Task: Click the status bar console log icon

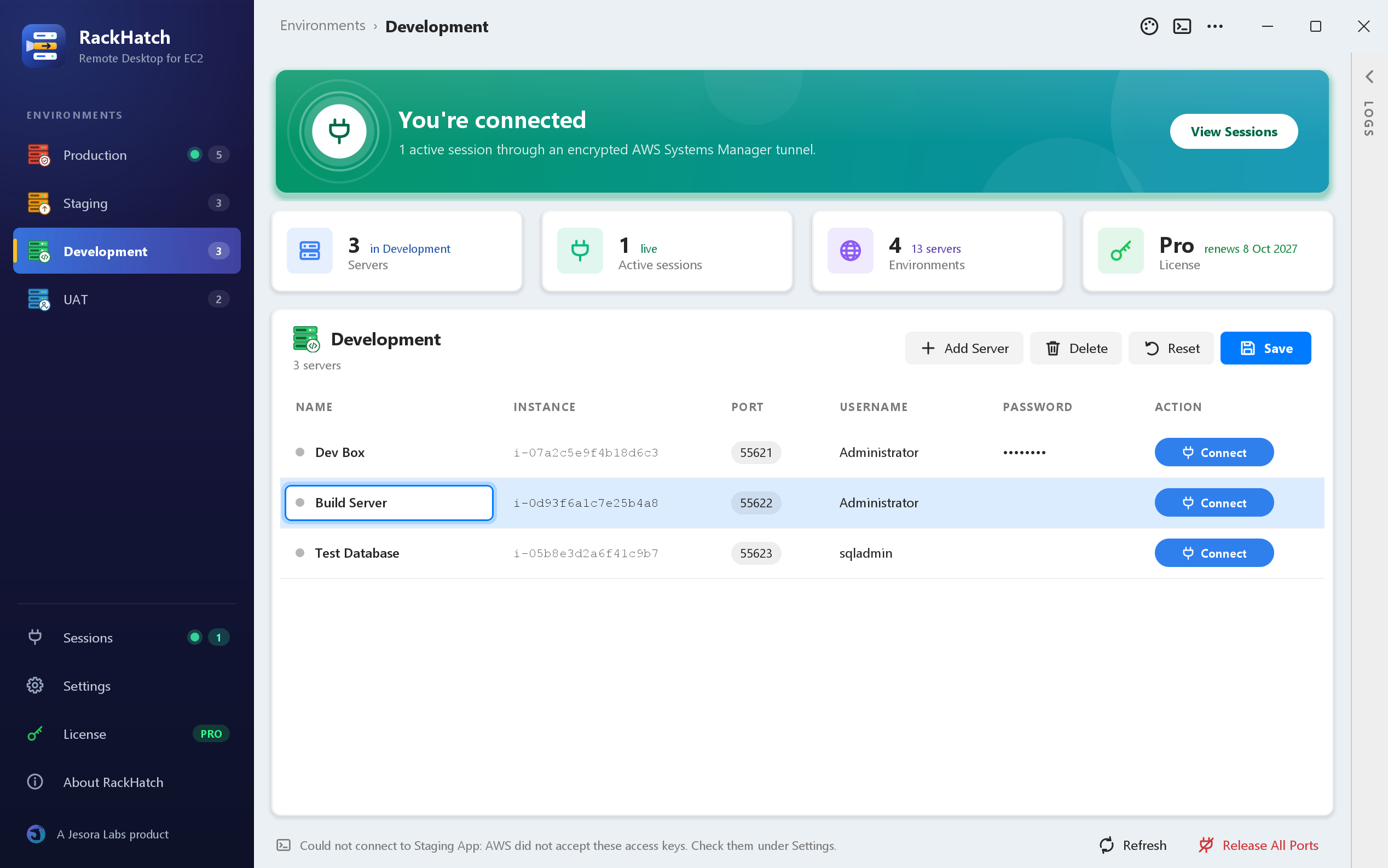Action: (284, 845)
